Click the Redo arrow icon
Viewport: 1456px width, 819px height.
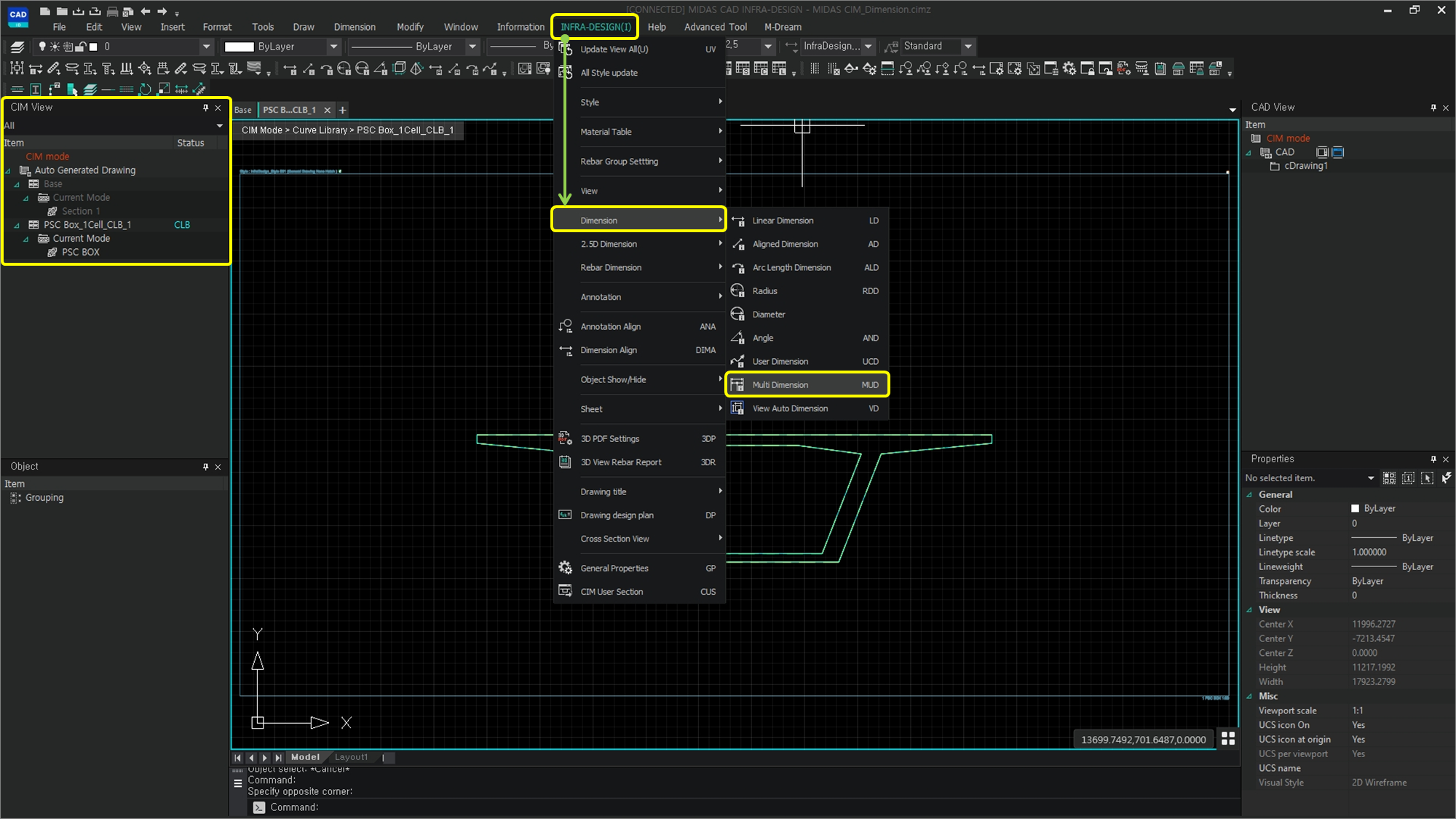click(162, 11)
